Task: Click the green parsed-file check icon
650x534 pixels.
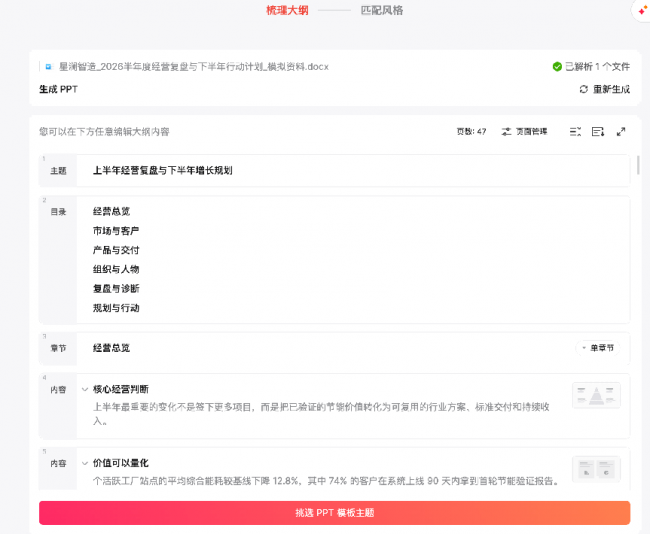Action: (557, 66)
